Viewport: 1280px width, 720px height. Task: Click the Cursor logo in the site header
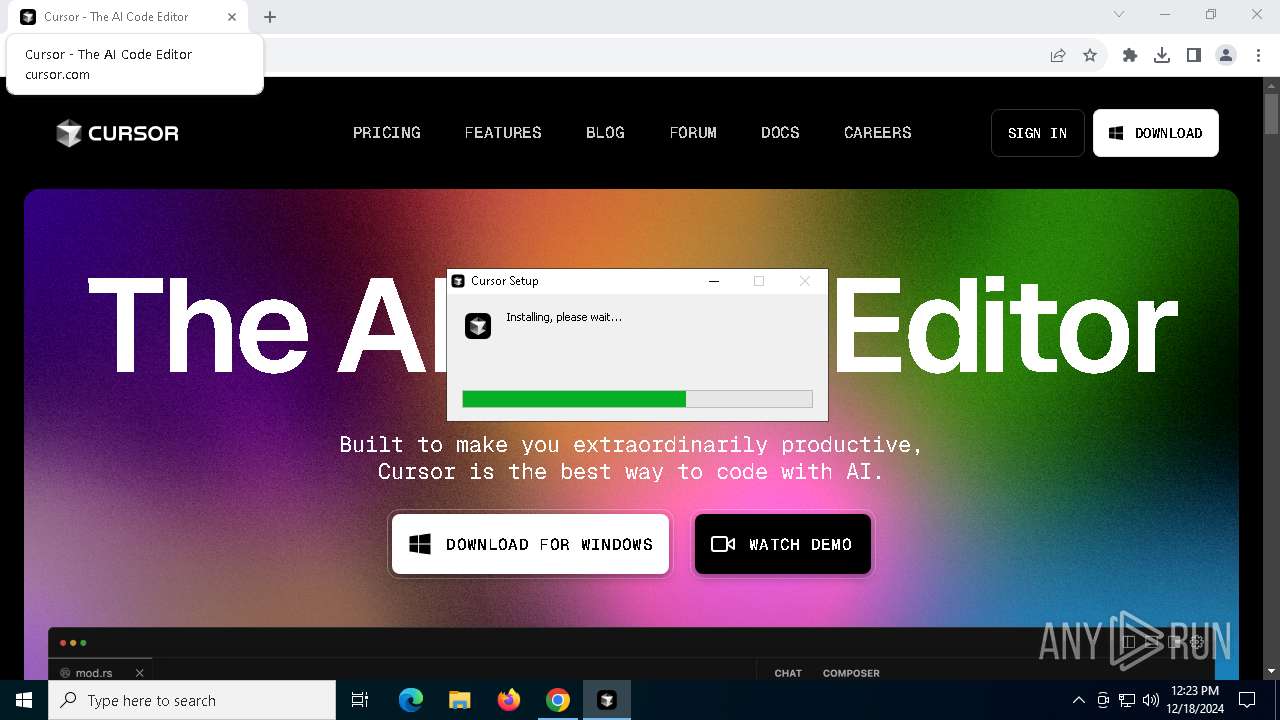tap(118, 133)
